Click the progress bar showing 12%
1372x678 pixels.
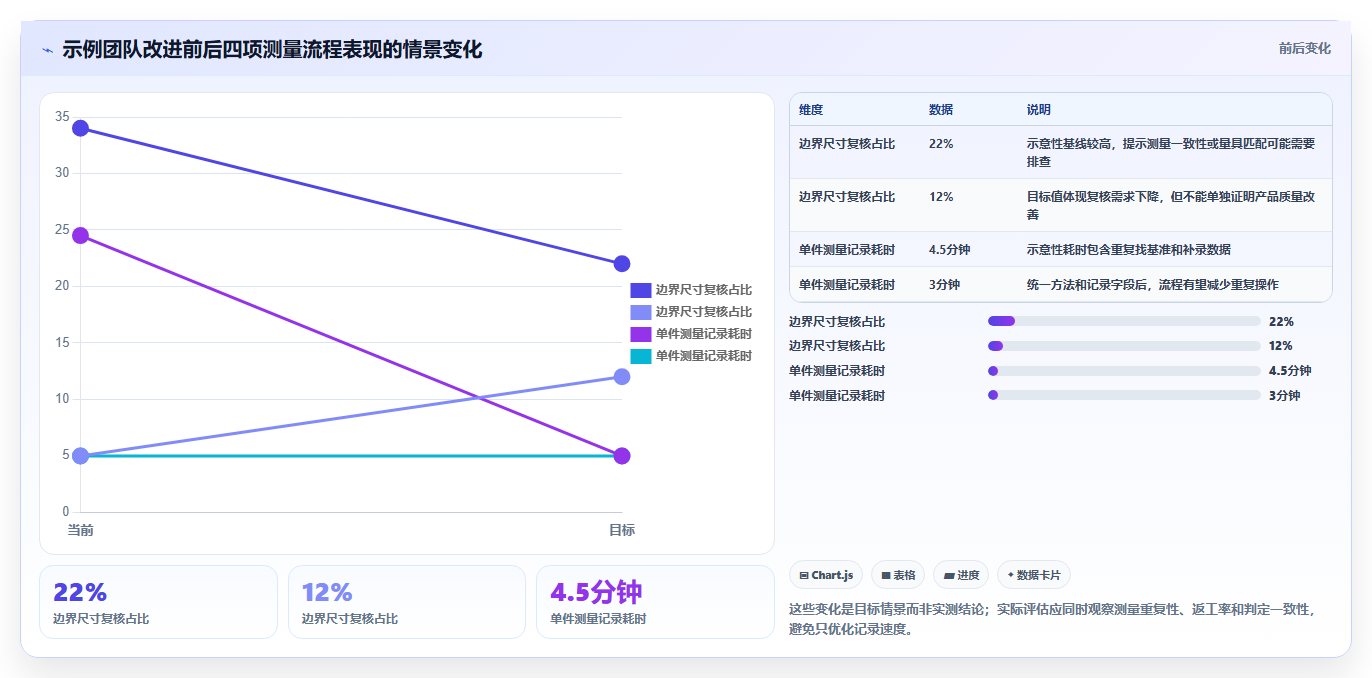click(x=1124, y=346)
